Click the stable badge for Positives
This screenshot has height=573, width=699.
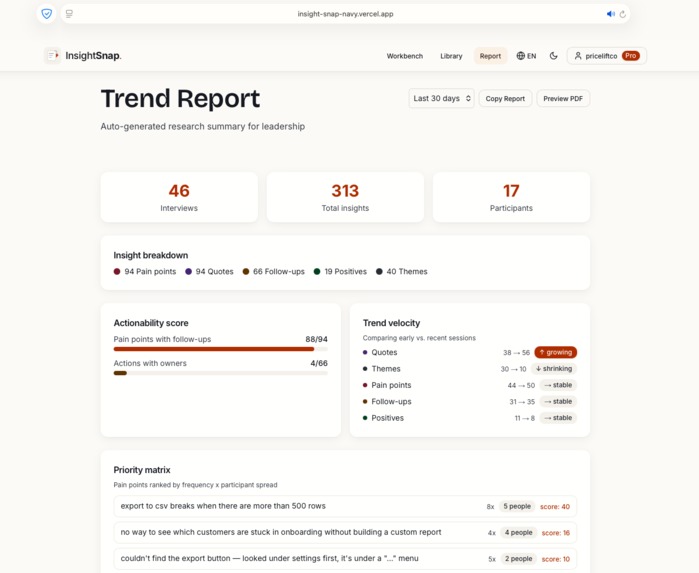(x=558, y=418)
